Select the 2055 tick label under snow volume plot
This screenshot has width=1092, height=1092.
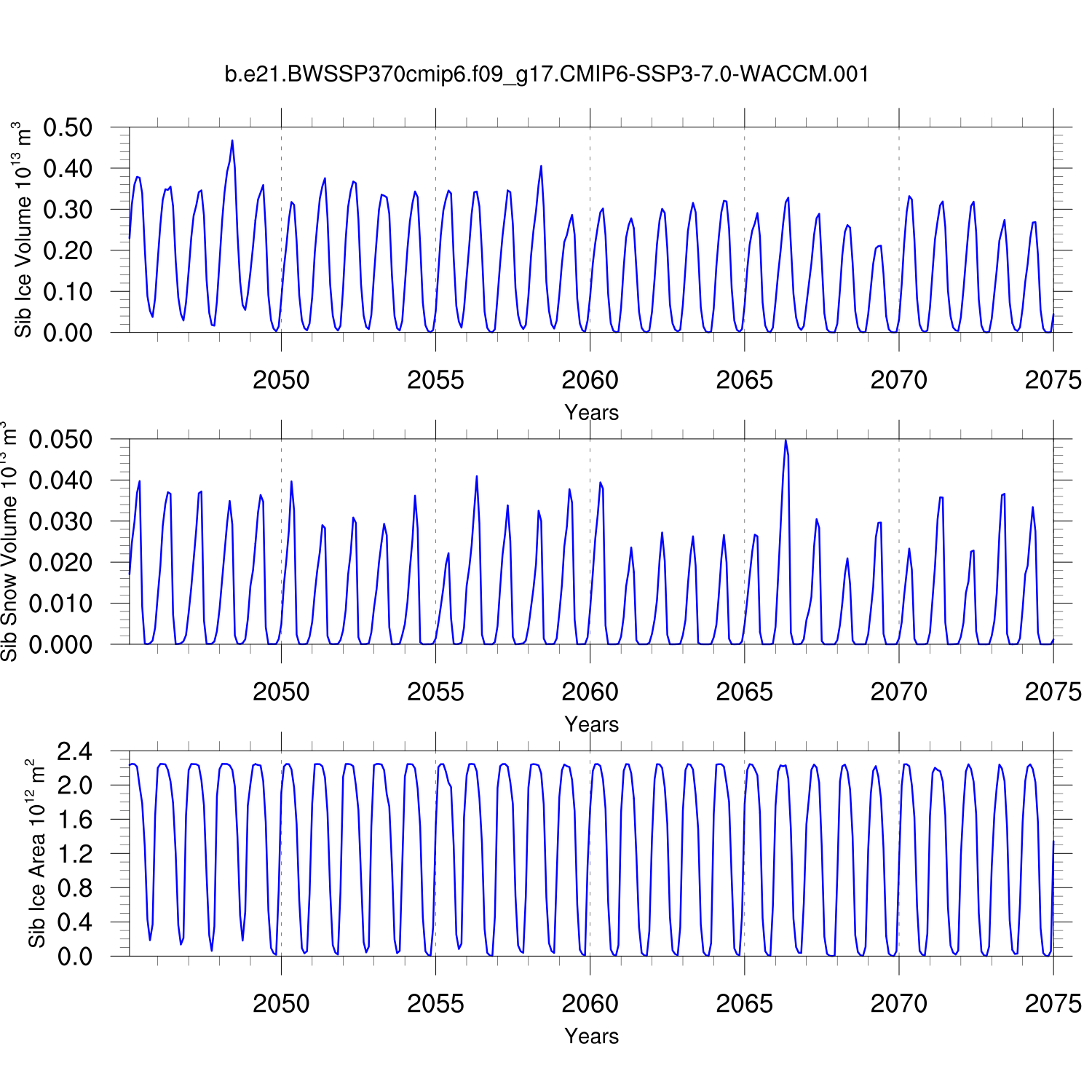pos(435,692)
